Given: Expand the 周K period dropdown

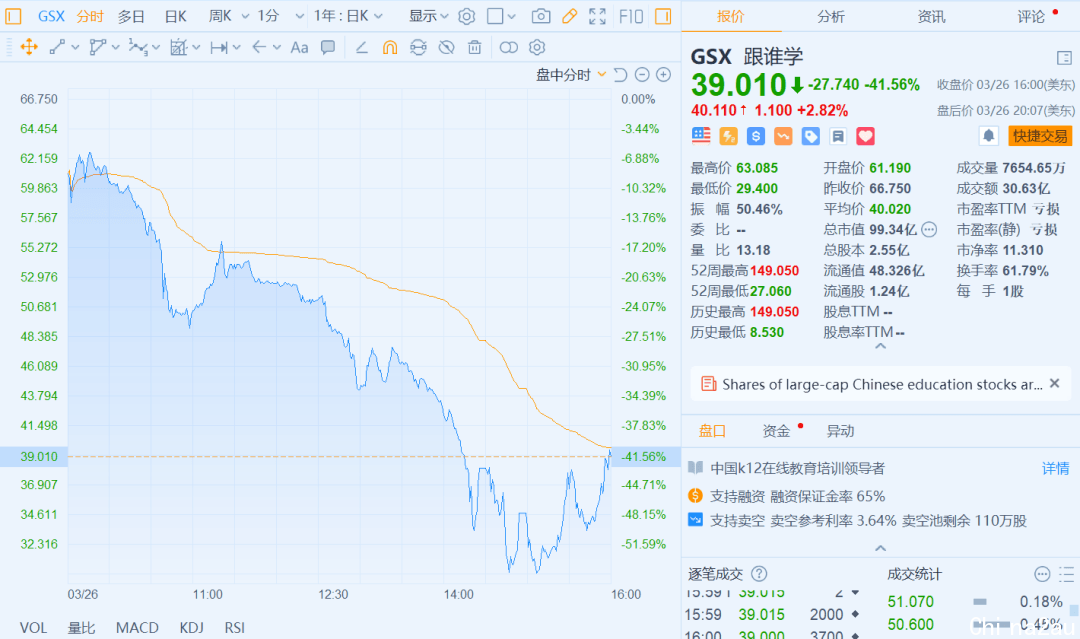Looking at the screenshot, I should tap(245, 17).
